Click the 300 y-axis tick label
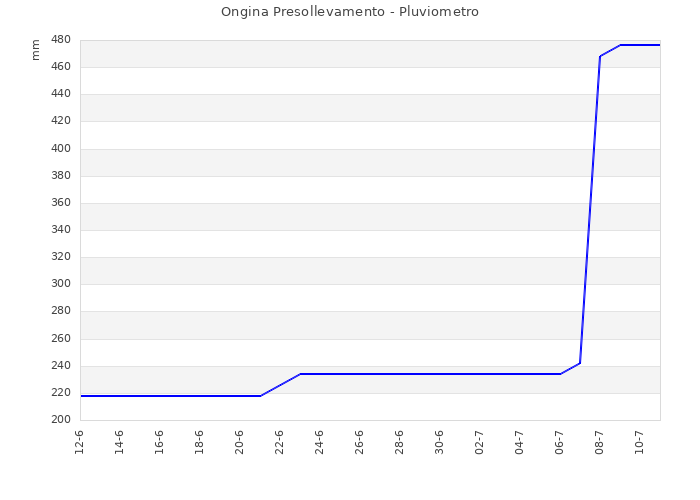Viewport: 700px width, 500px height. tap(61, 284)
